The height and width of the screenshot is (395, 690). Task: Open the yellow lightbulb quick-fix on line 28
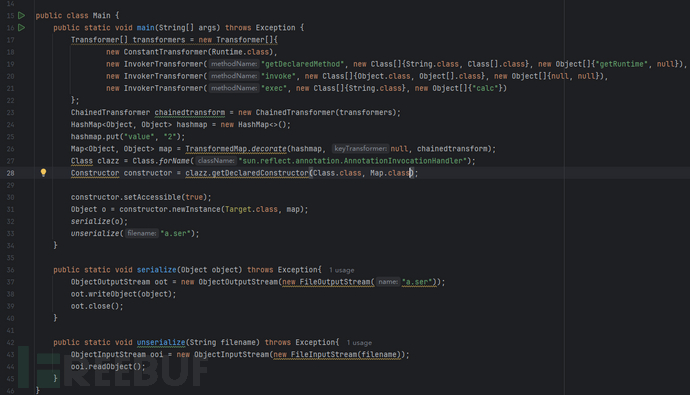pyautogui.click(x=43, y=173)
